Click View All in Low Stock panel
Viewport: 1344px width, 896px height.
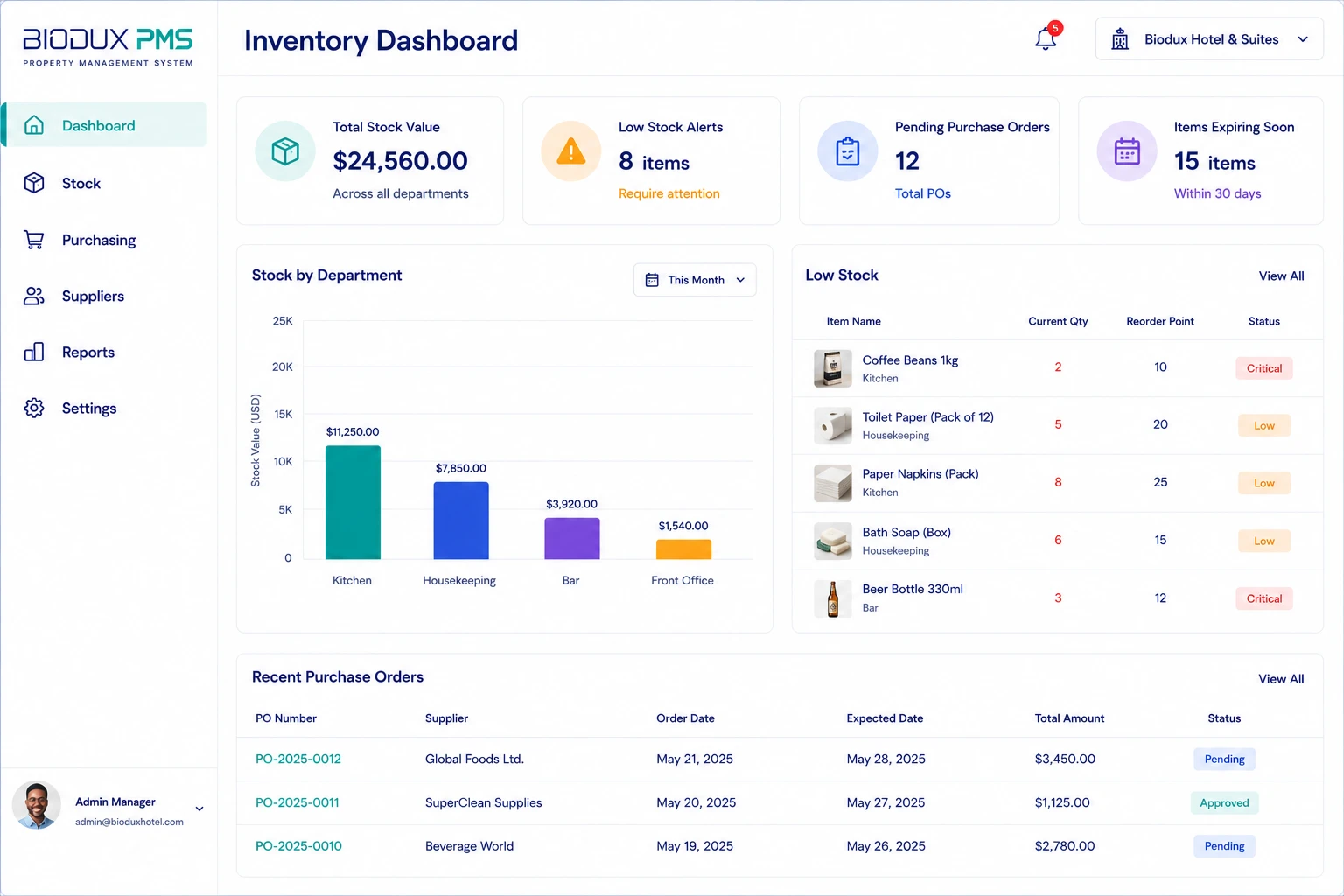point(1281,276)
